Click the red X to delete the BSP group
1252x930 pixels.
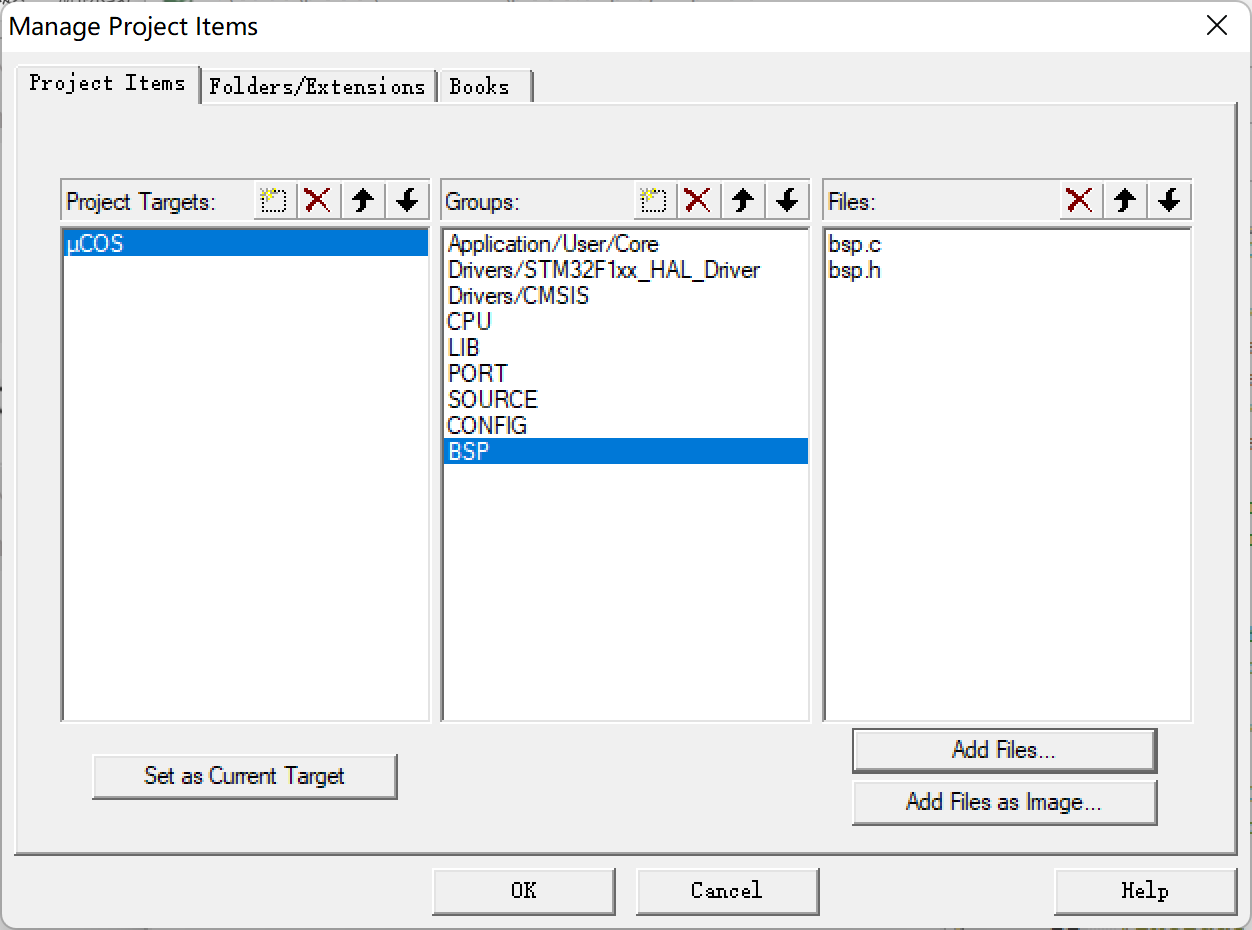coord(698,200)
